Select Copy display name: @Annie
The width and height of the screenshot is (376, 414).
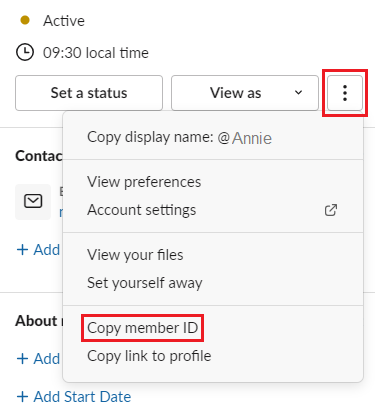click(x=213, y=137)
